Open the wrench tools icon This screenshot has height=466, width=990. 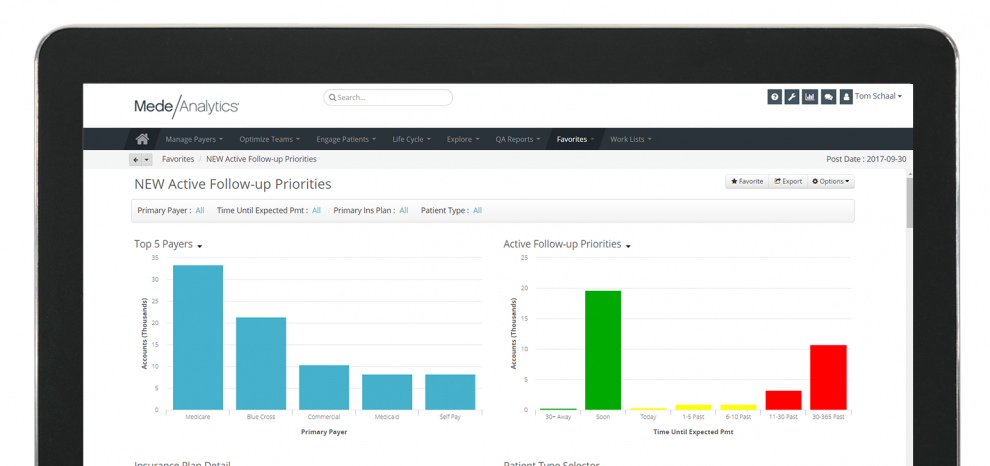[792, 97]
